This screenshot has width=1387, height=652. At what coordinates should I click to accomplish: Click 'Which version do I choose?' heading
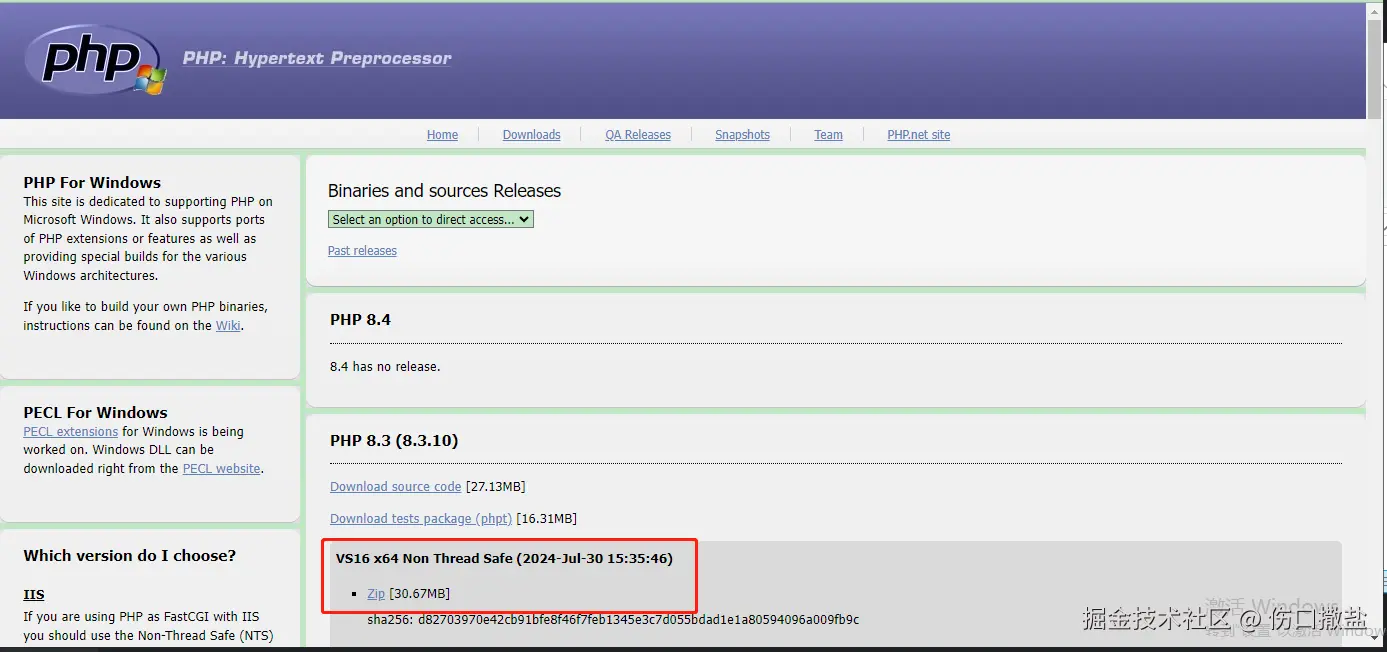[130, 556]
